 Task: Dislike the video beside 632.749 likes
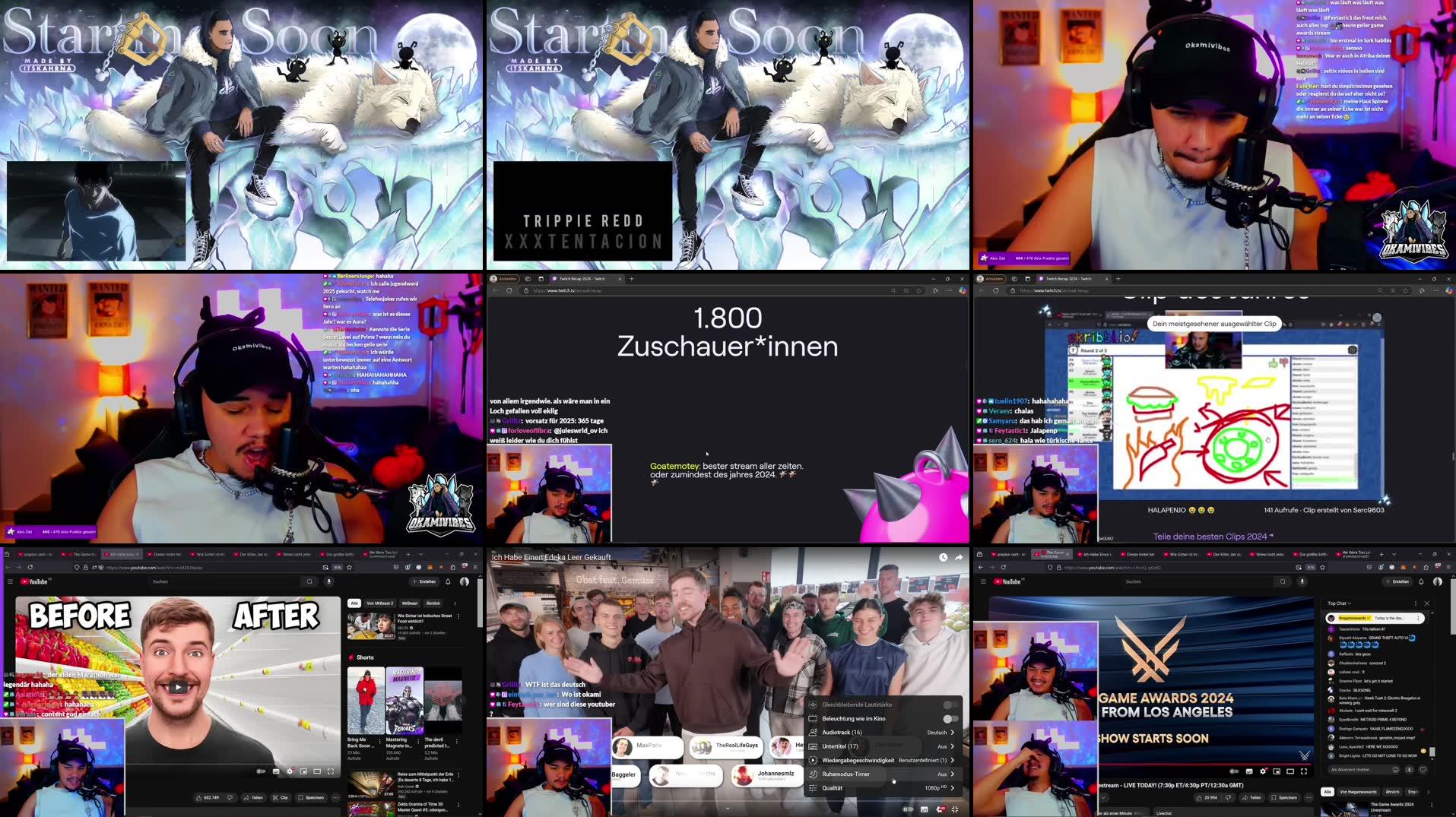tap(230, 797)
